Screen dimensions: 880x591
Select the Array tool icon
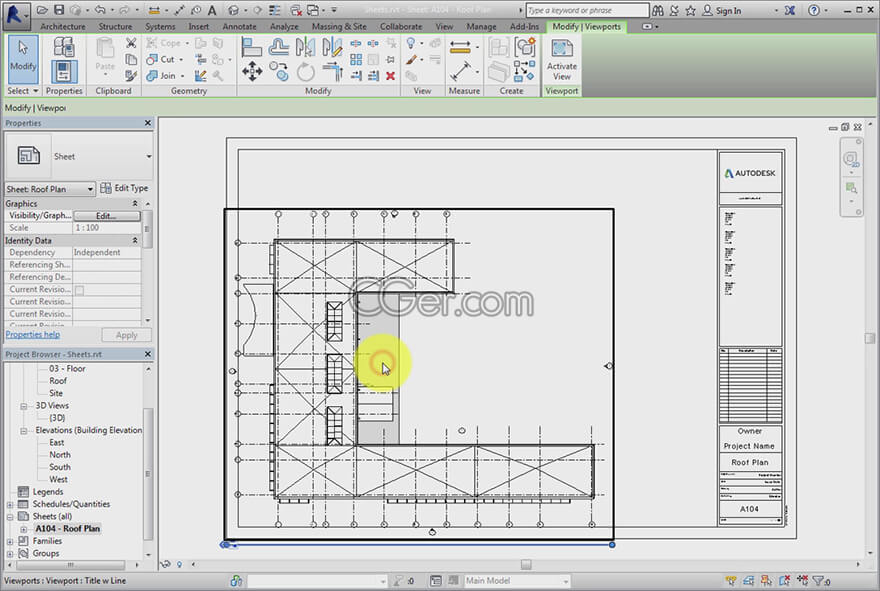[x=356, y=59]
